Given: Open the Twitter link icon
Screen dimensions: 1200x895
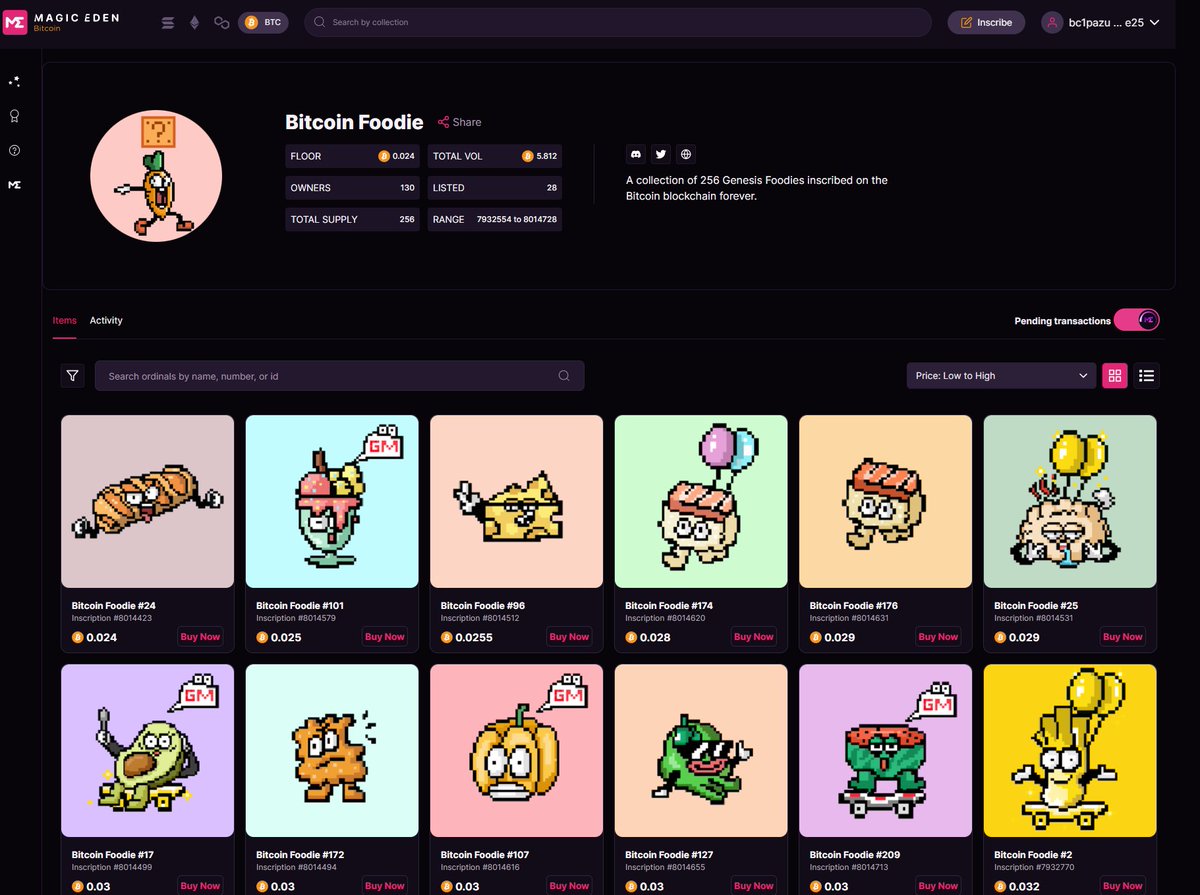Looking at the screenshot, I should [x=660, y=154].
